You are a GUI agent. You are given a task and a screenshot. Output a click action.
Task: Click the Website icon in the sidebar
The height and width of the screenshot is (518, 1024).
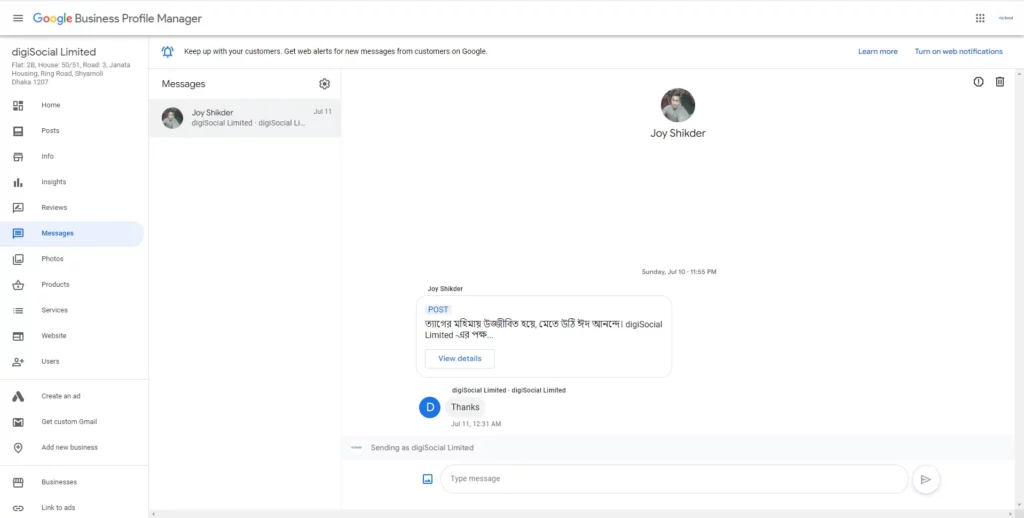18,336
